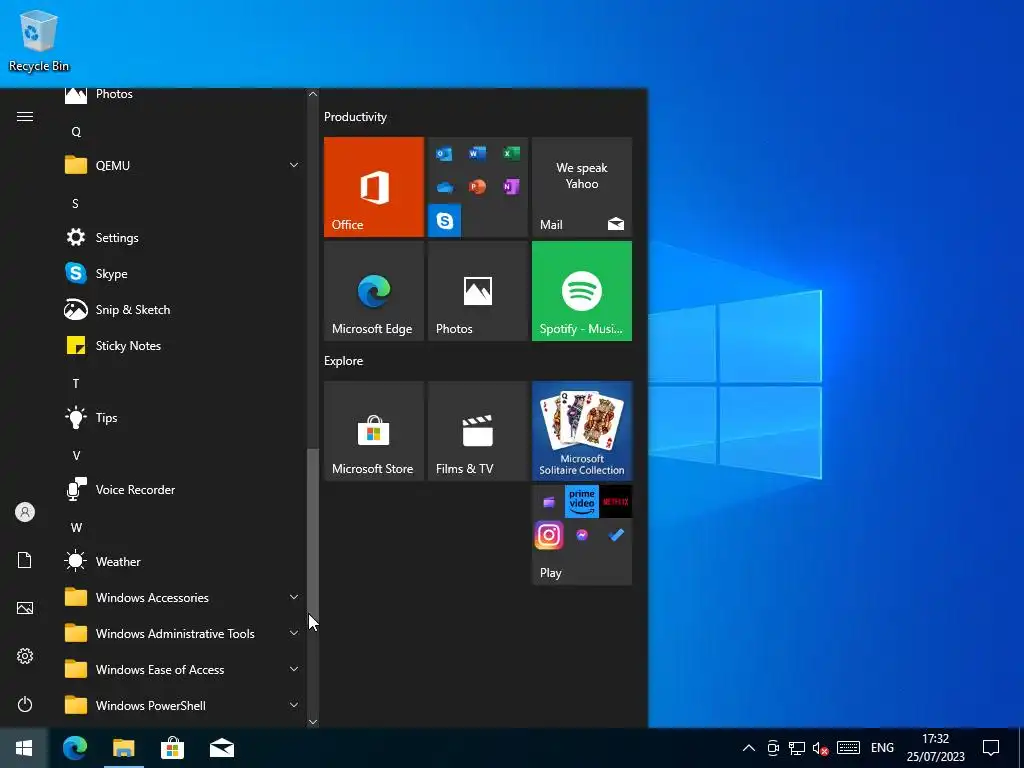Open Settings gear in Start sidebar
Image resolution: width=1024 pixels, height=768 pixels.
point(25,656)
